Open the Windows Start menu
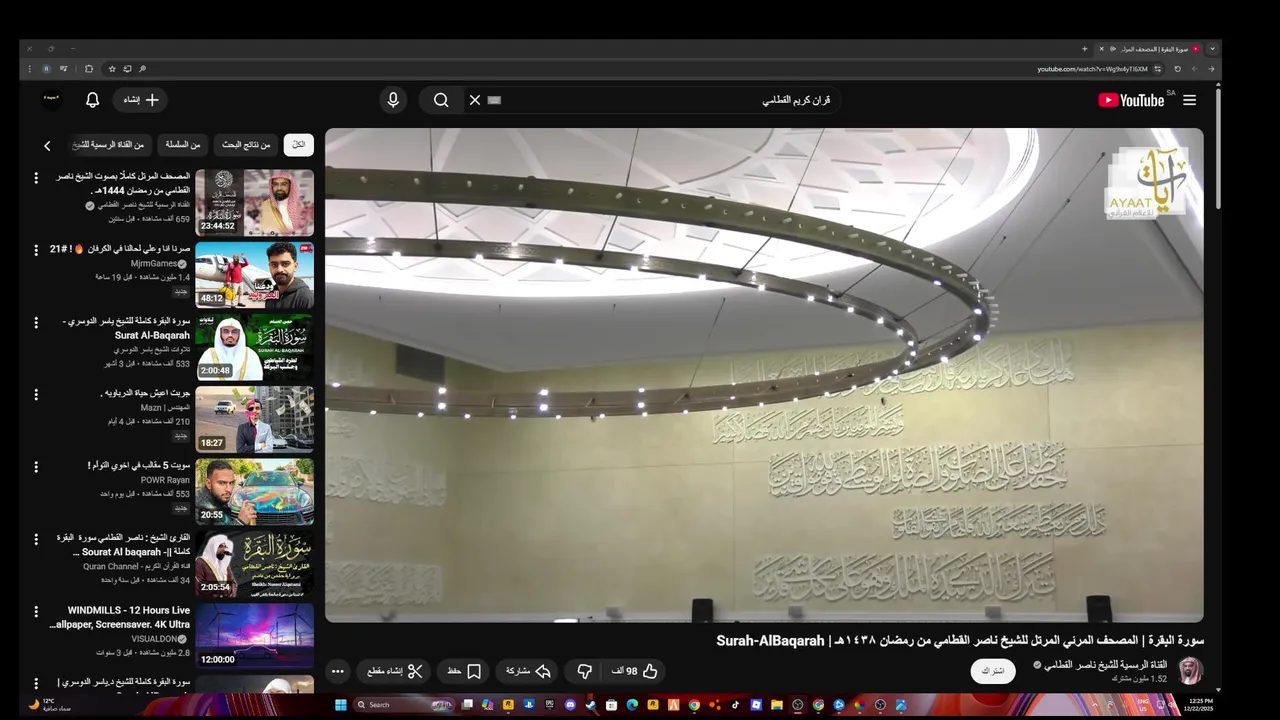Image resolution: width=1280 pixels, height=720 pixels. pos(341,704)
